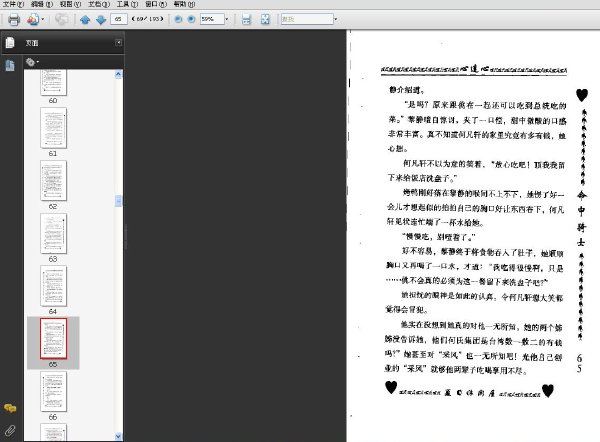Click the page number field showing 65
Viewport: 600px width, 442px height.
[x=119, y=19]
